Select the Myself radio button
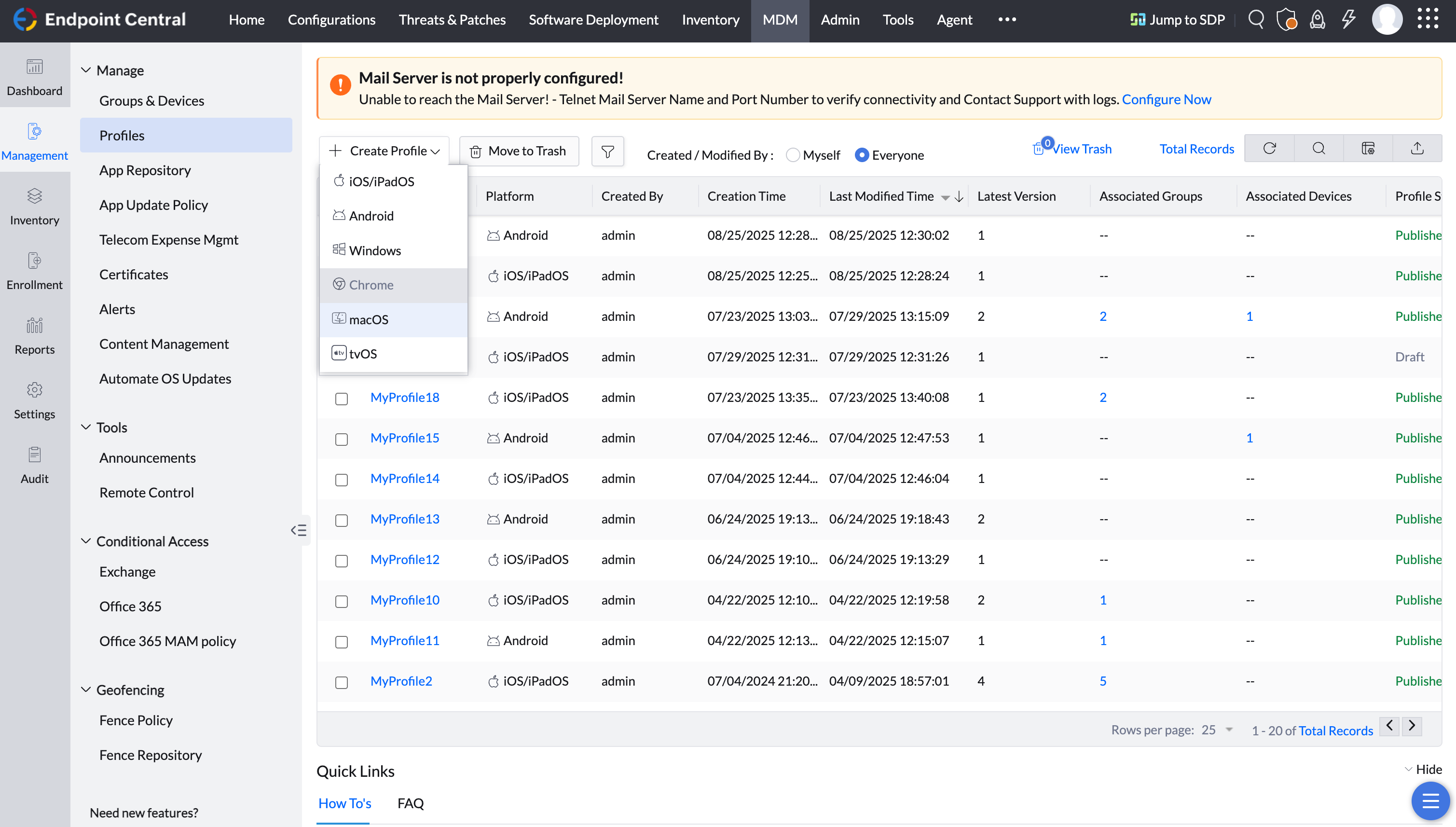Screen dimensions: 1456x827 [x=793, y=155]
